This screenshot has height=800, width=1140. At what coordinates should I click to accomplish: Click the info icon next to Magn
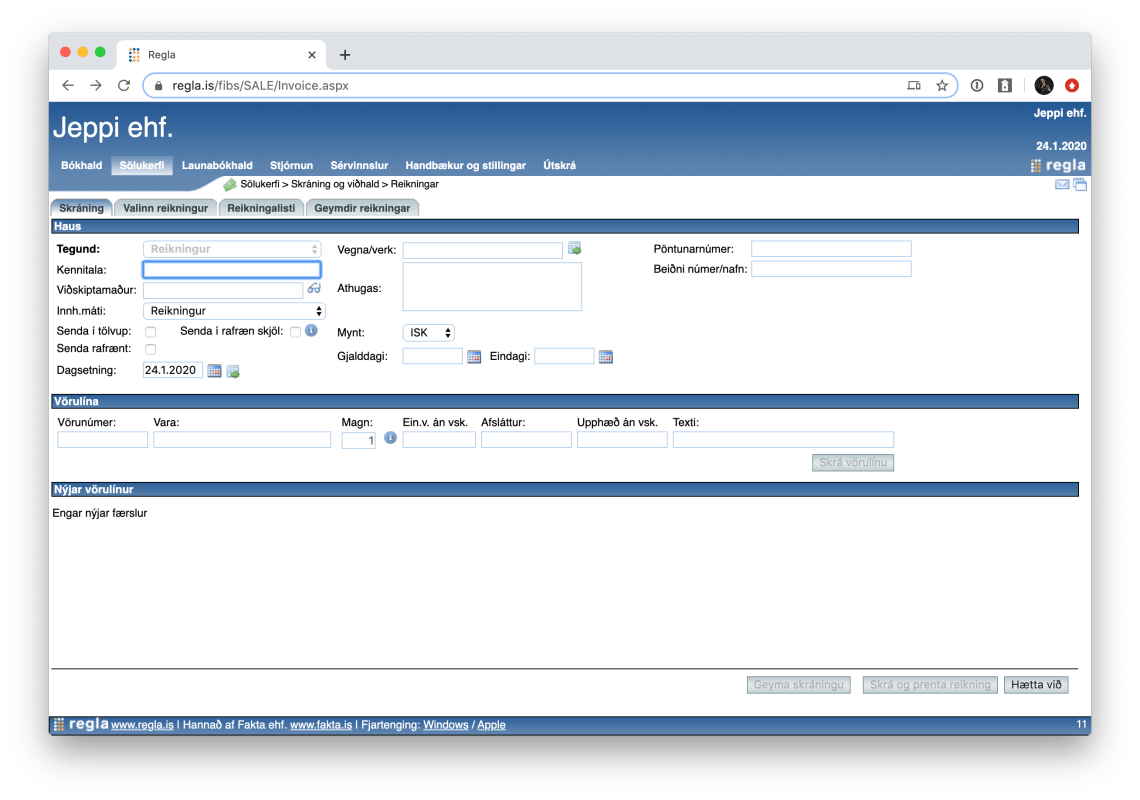[390, 438]
